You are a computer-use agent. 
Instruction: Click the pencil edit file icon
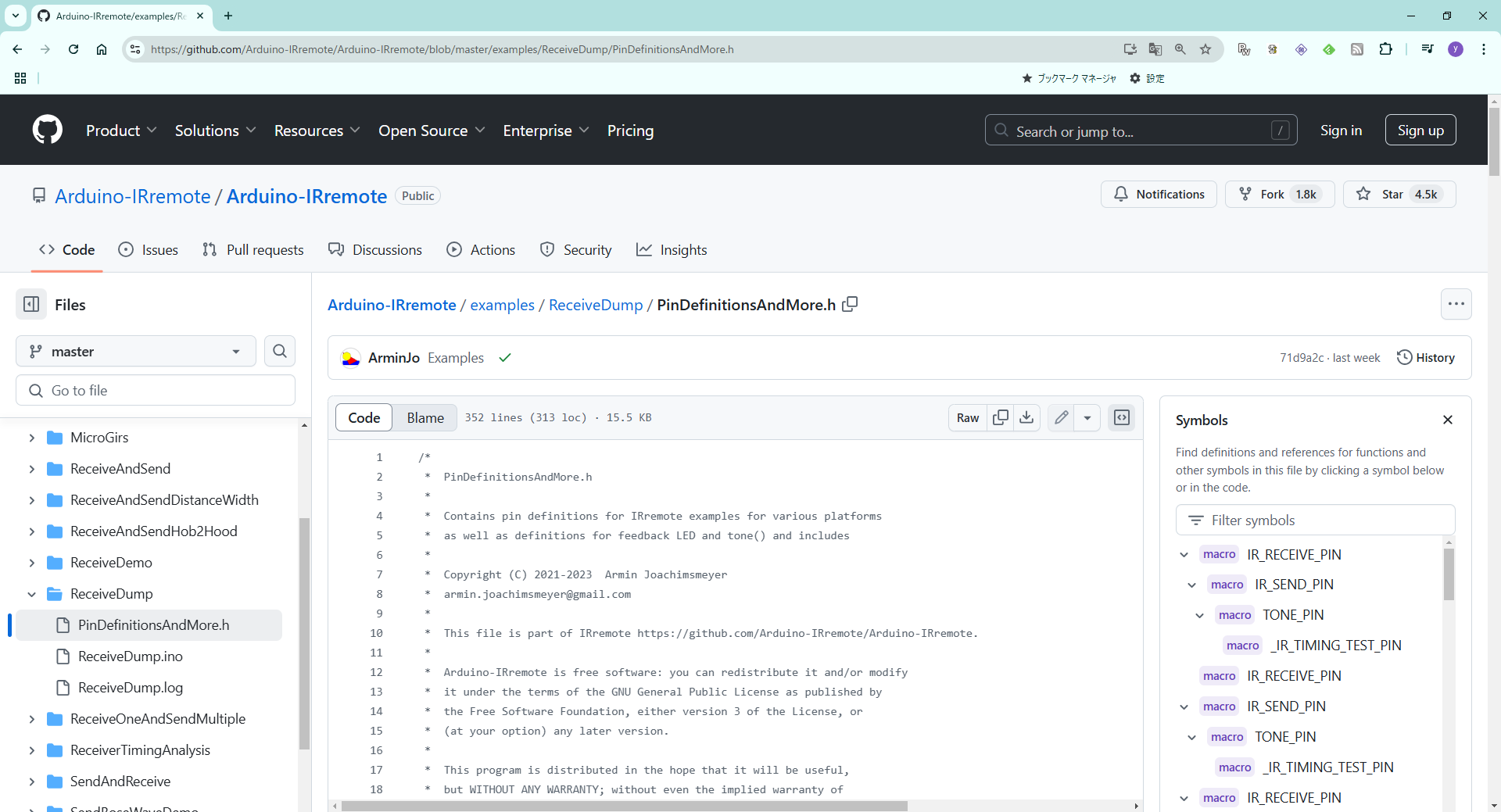pos(1061,417)
